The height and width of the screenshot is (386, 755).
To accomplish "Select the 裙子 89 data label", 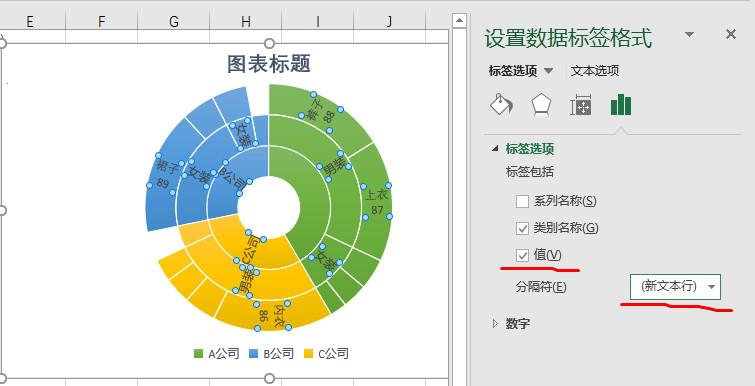I will [x=165, y=174].
